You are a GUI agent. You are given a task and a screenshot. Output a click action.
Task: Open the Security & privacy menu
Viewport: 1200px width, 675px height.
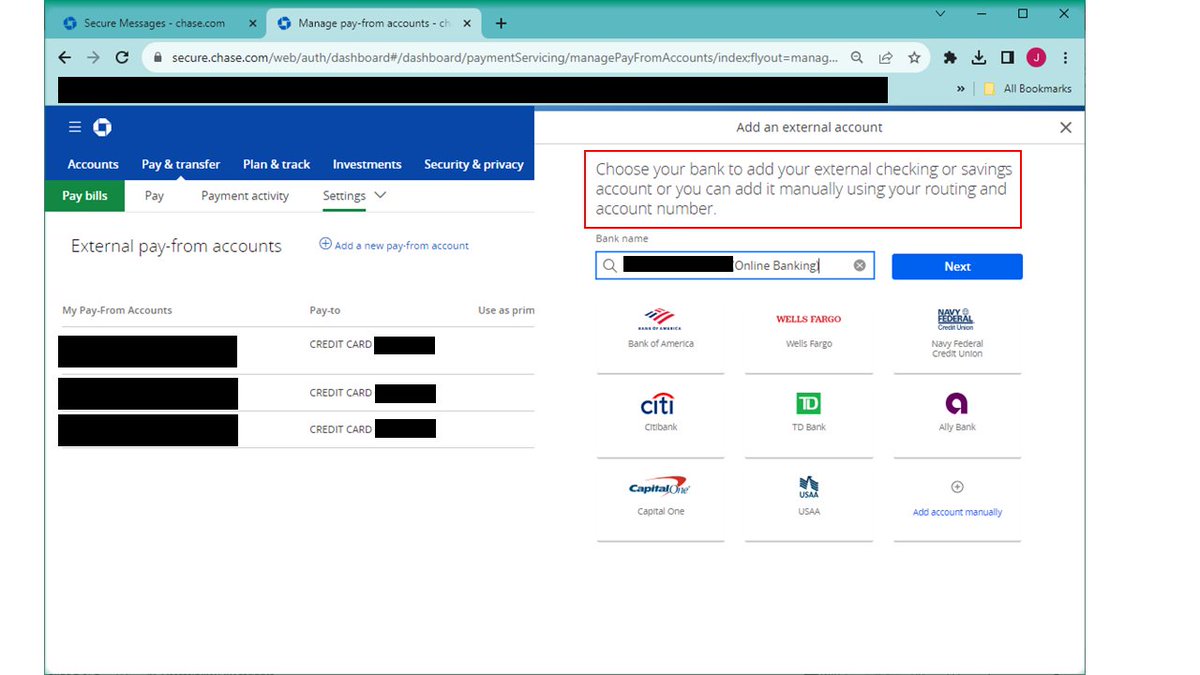coord(474,164)
